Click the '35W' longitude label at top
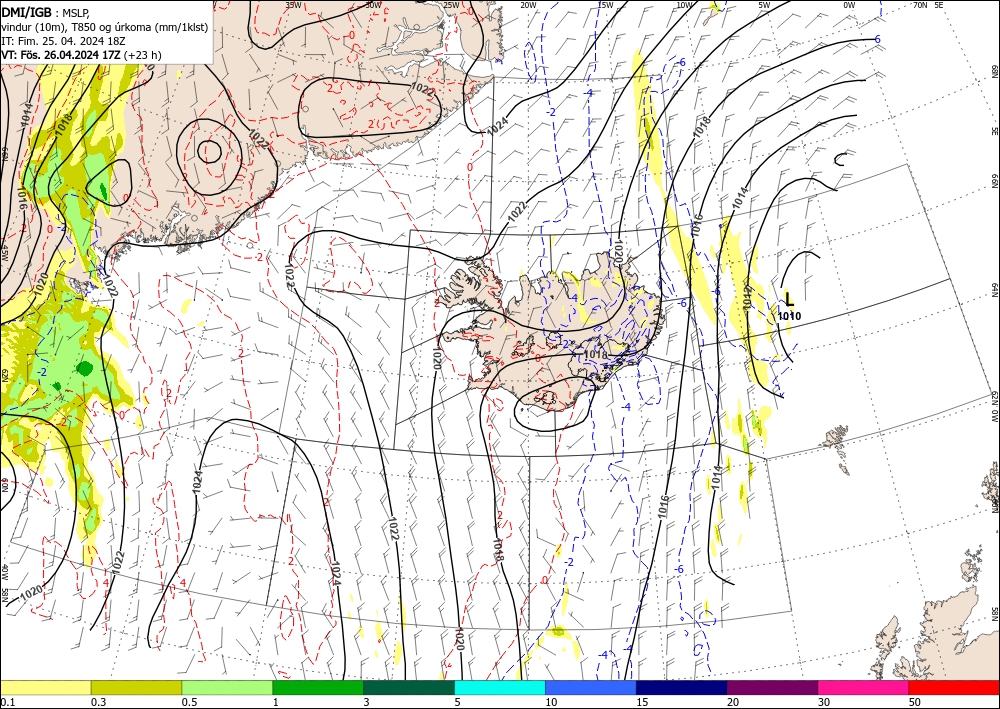Image resolution: width=1000 pixels, height=709 pixels. [293, 5]
